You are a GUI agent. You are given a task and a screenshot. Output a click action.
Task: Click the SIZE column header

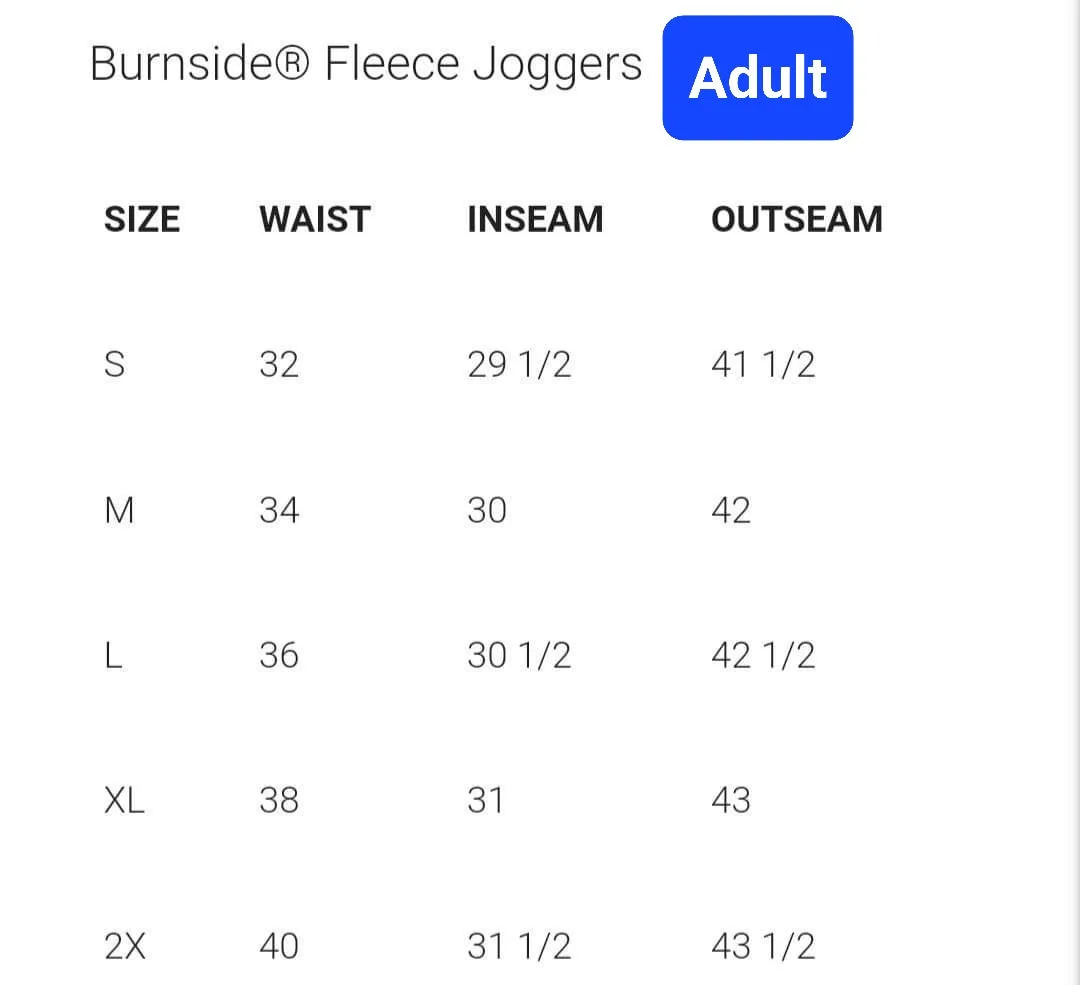142,220
